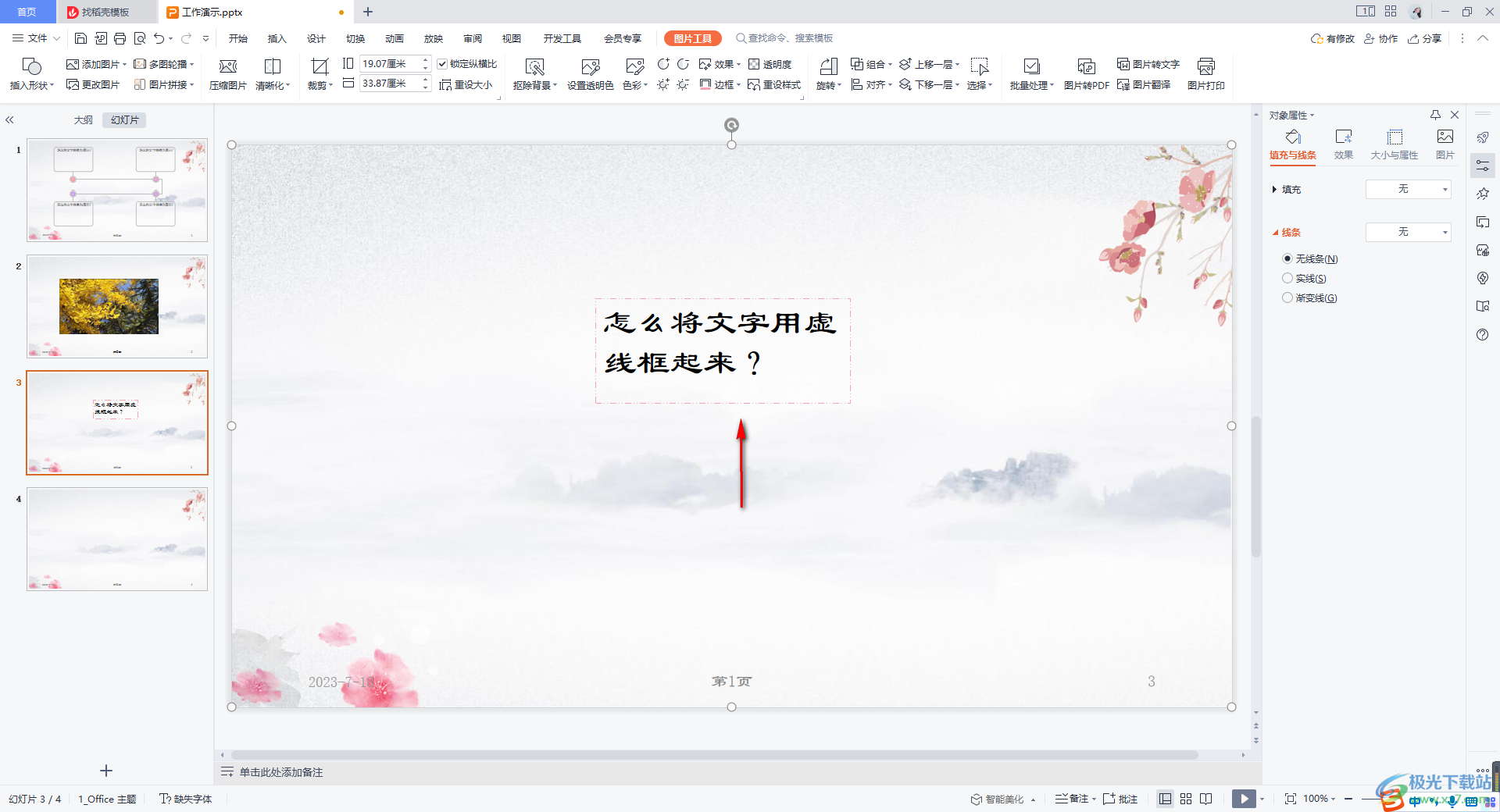Select No line radio option
The width and height of the screenshot is (1500, 812).
pos(1287,258)
